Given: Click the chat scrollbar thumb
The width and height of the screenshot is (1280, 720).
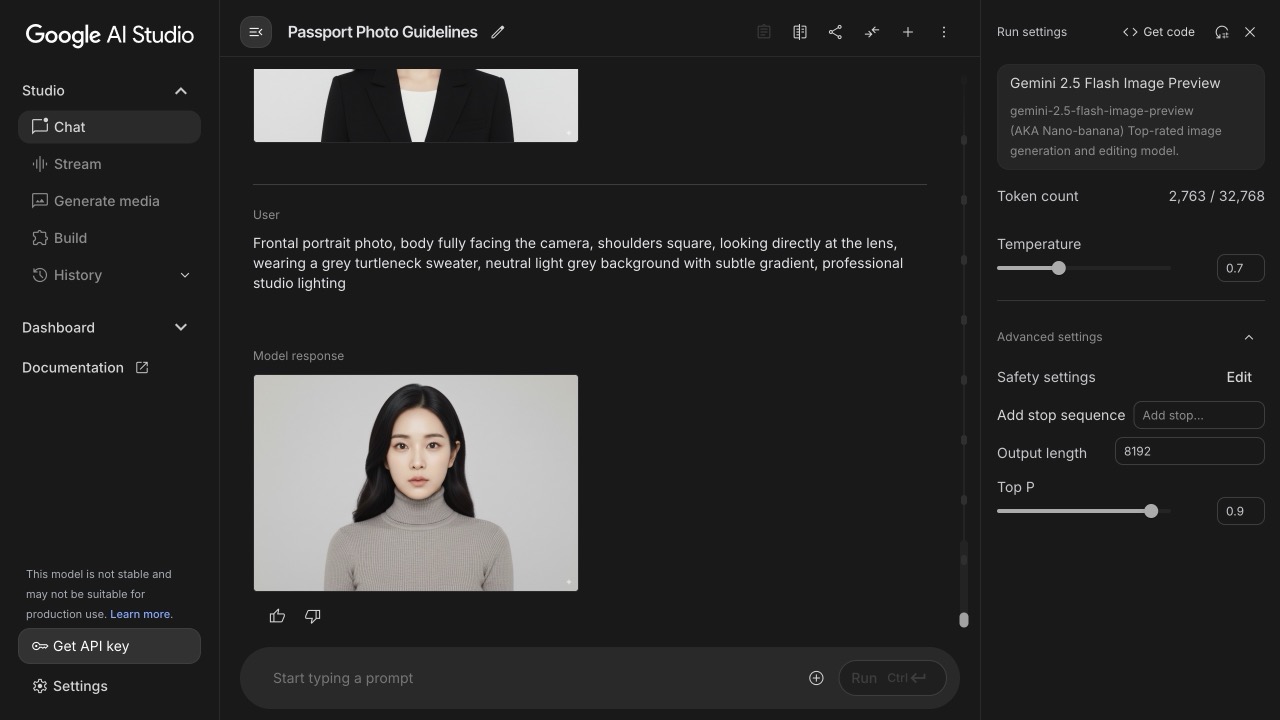Looking at the screenshot, I should point(964,620).
